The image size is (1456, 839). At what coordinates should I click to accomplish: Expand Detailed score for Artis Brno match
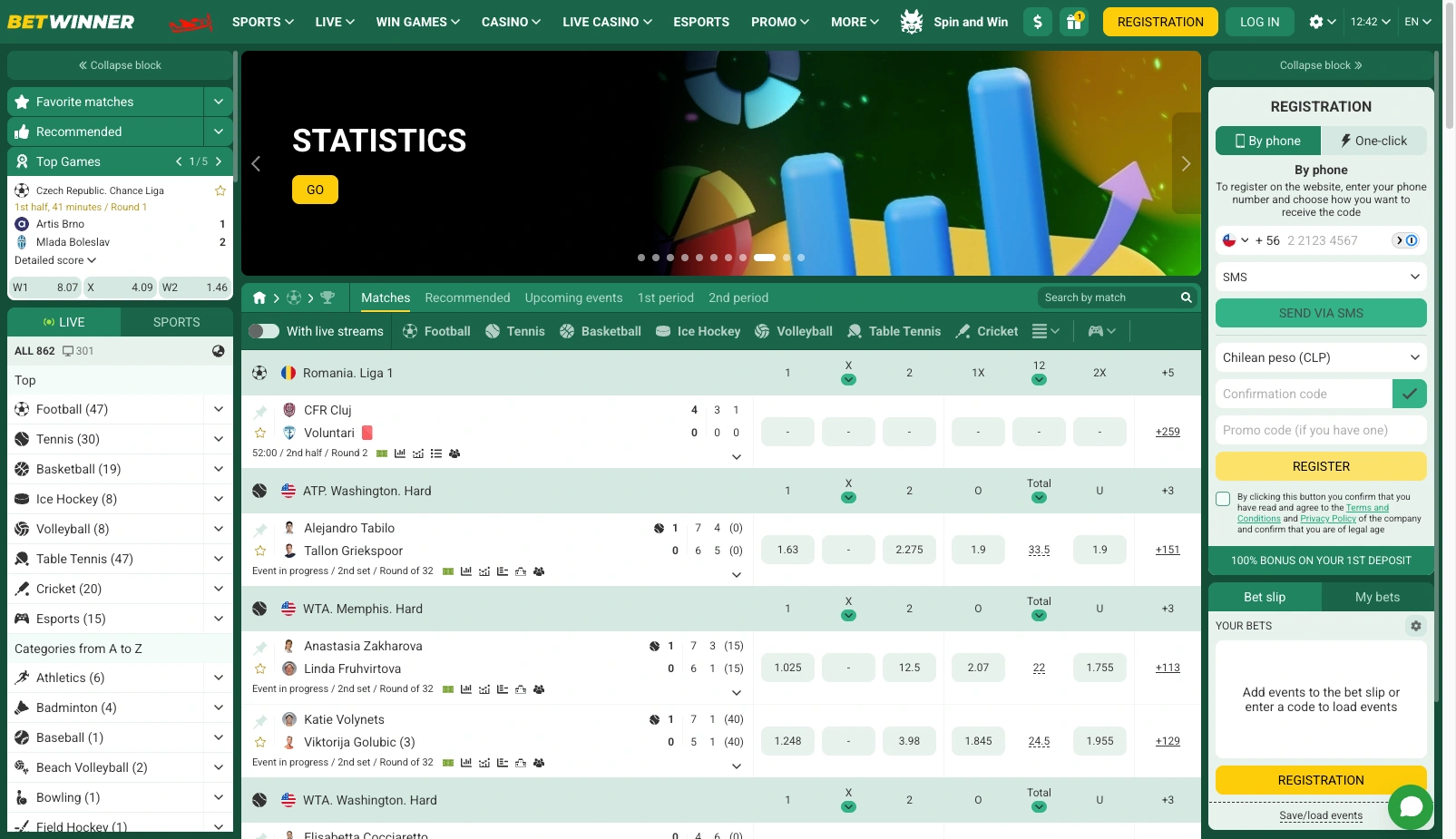55,260
